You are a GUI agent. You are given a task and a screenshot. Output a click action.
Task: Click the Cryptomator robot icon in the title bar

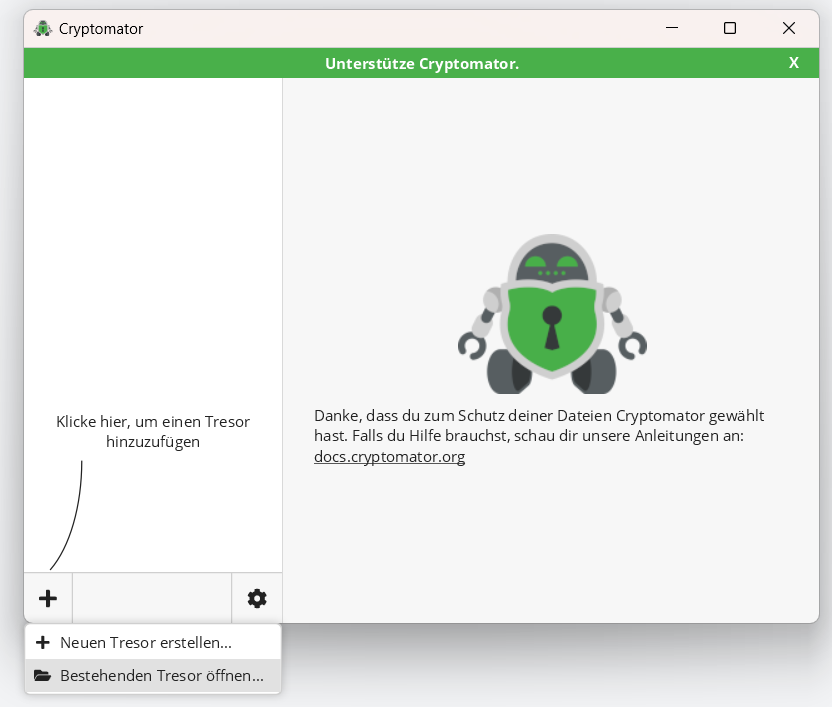coord(42,28)
